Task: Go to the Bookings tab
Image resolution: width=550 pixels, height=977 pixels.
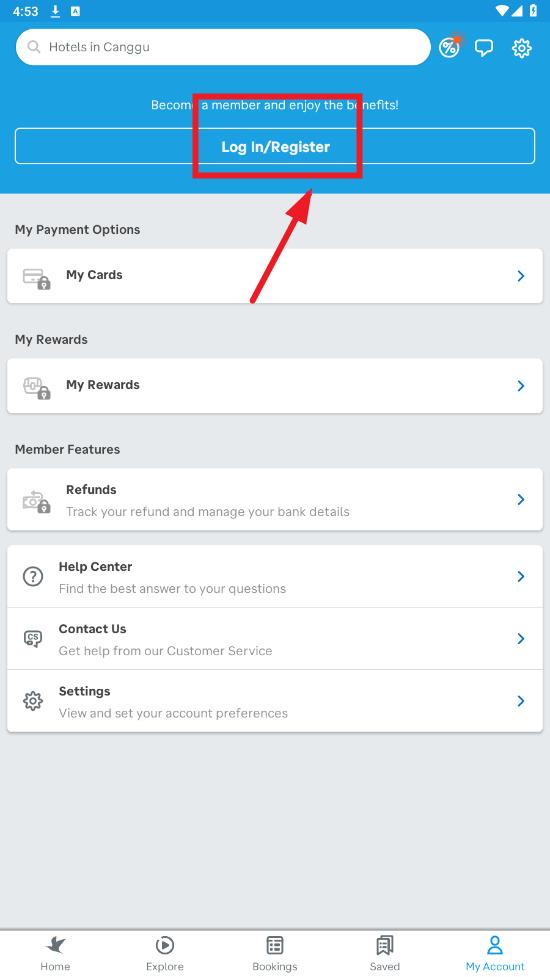Action: [275, 953]
